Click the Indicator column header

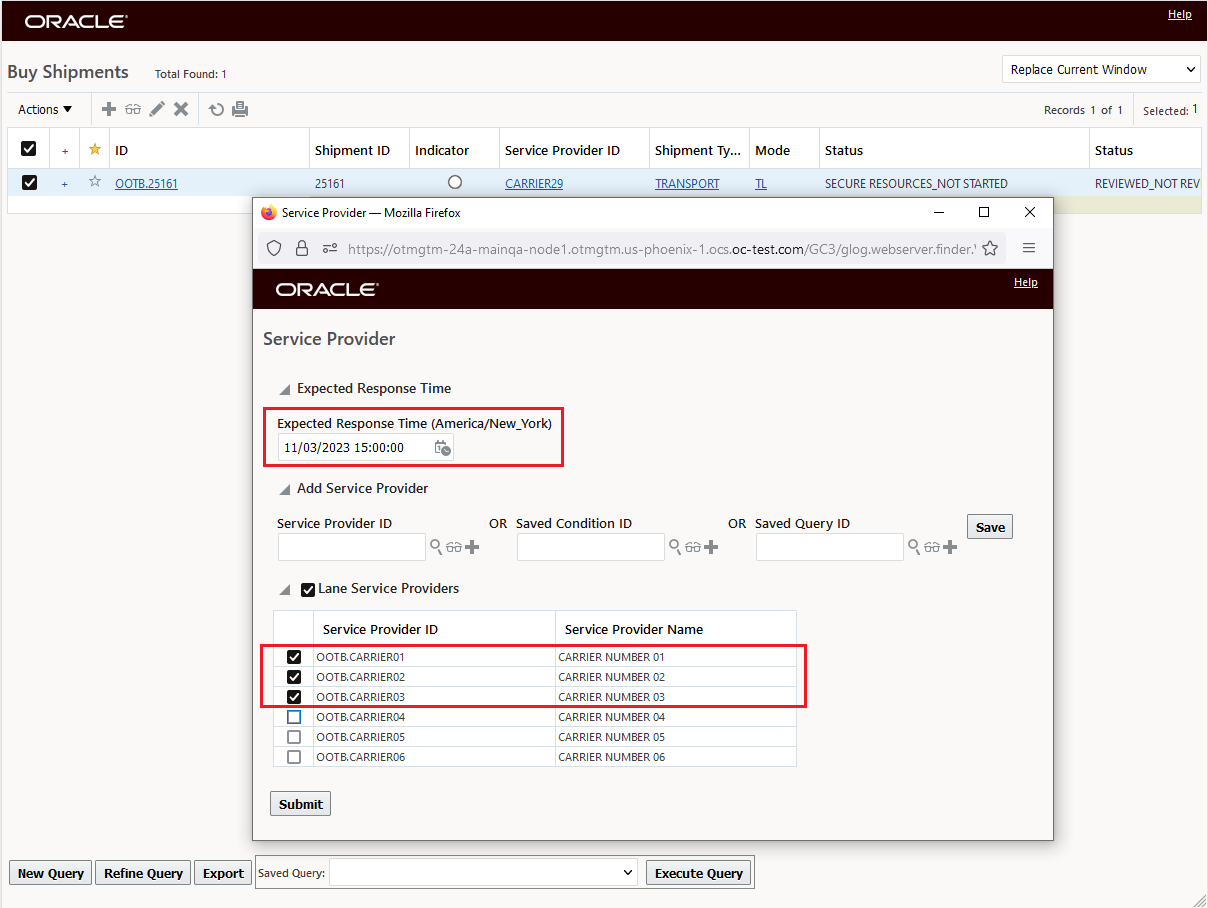442,150
